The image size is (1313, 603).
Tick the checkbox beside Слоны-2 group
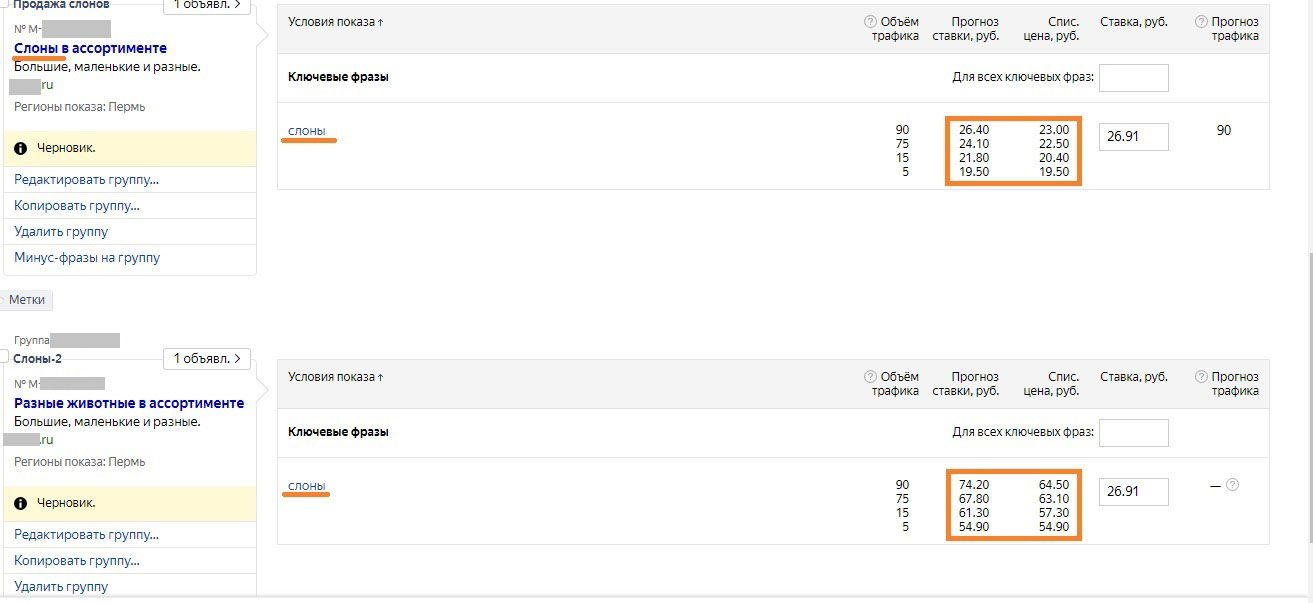click(x=4, y=356)
